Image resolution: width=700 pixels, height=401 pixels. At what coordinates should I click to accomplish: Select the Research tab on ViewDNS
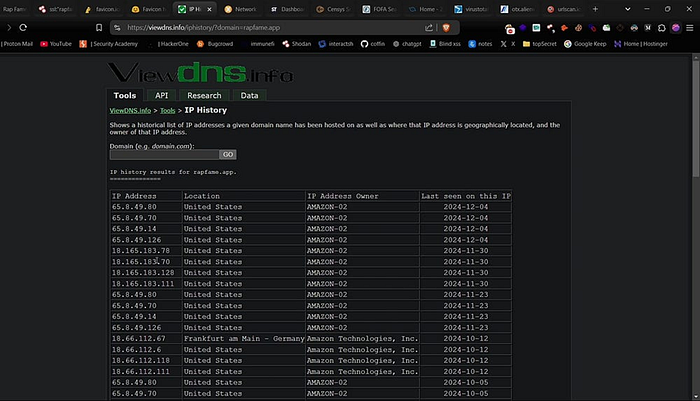click(x=204, y=96)
